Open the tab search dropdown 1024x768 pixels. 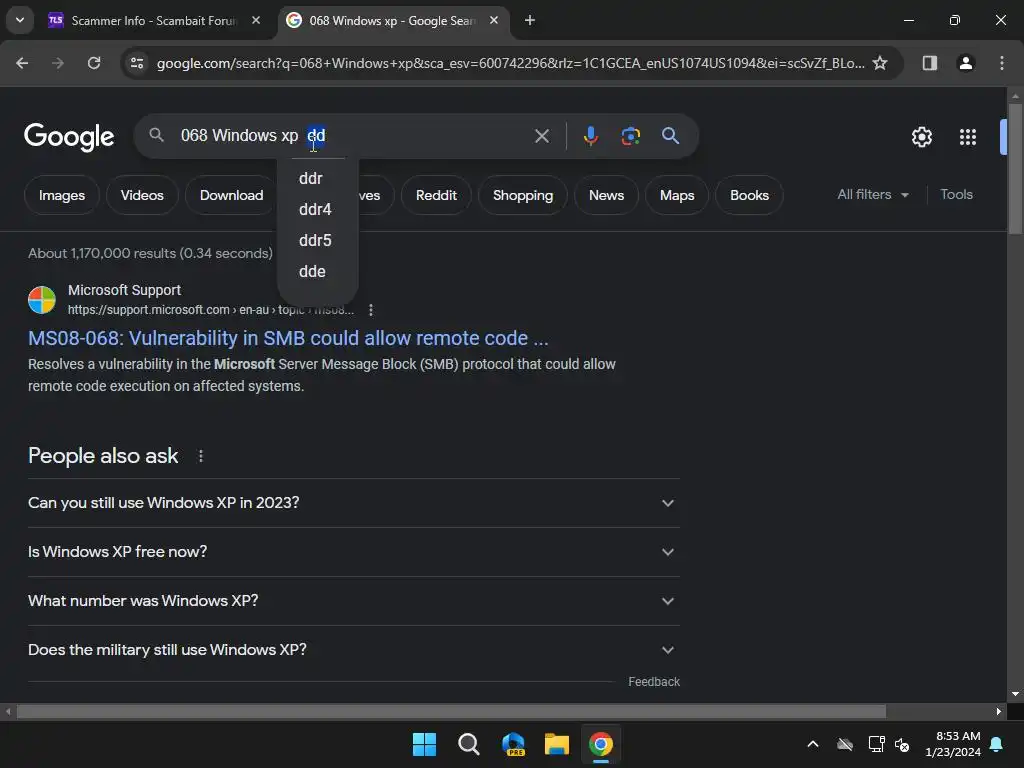point(20,20)
